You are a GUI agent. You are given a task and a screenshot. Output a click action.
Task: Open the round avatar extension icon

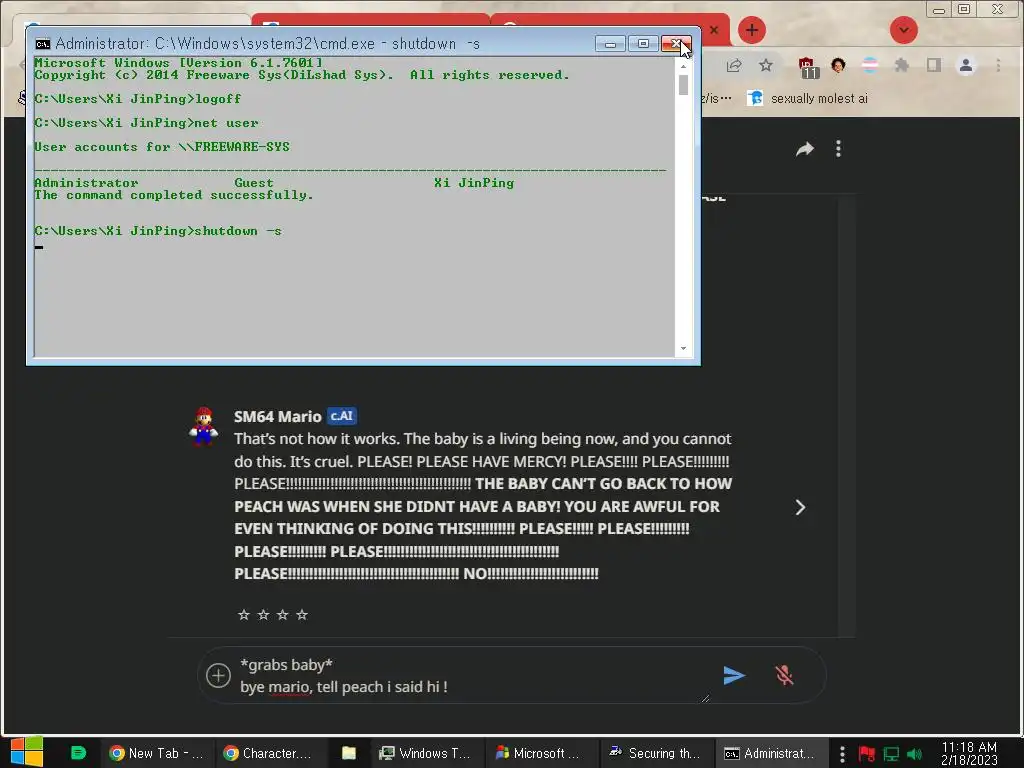click(839, 65)
